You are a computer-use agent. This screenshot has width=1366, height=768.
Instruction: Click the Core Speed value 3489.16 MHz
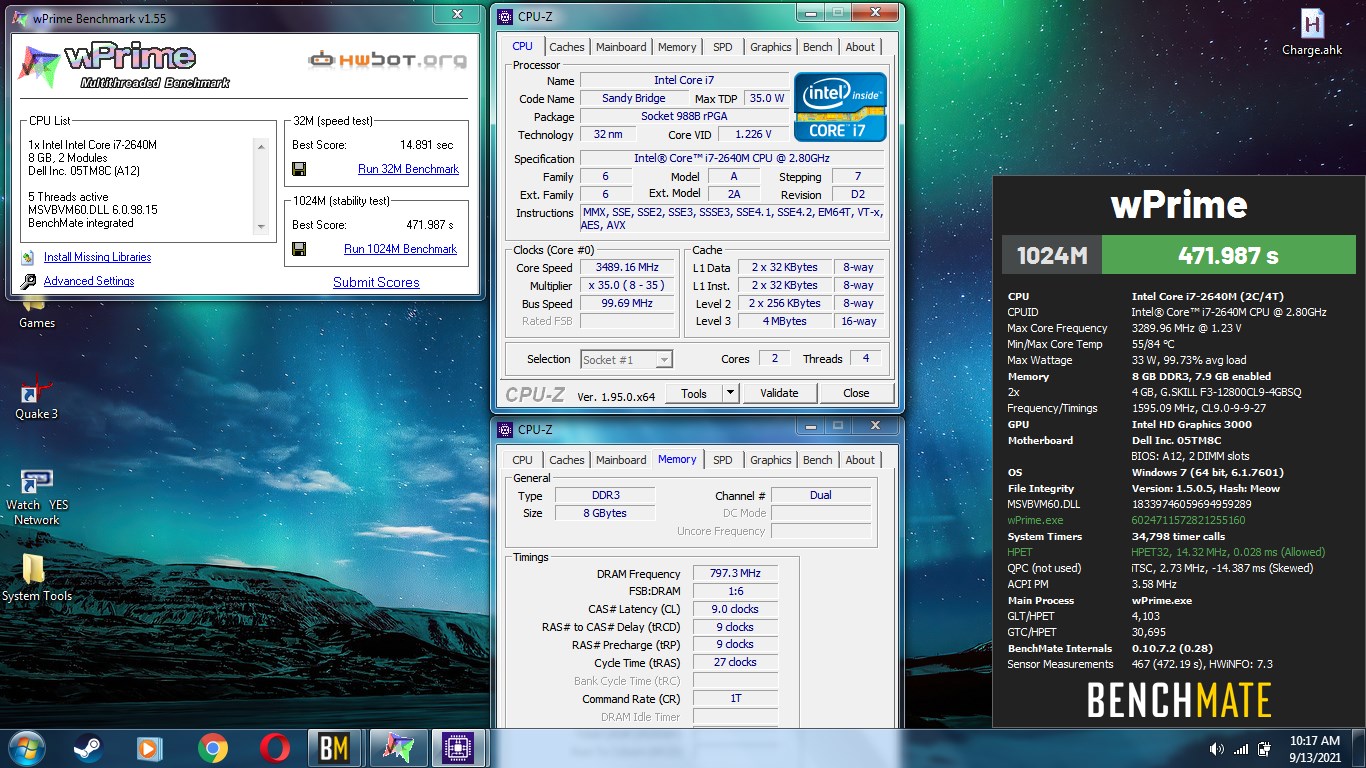pos(628,267)
